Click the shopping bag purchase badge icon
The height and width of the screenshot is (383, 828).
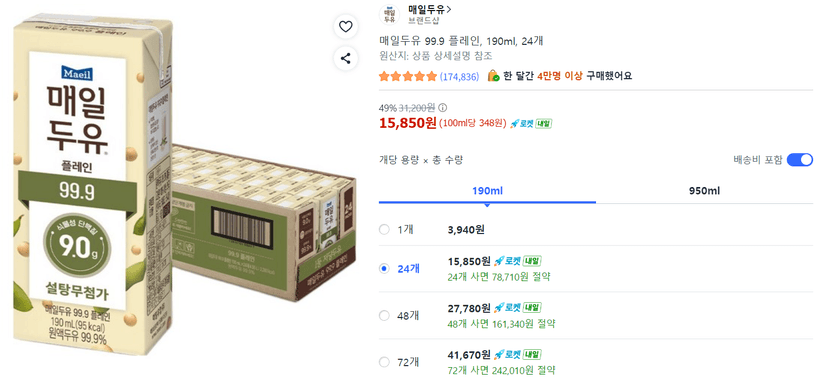[493, 76]
